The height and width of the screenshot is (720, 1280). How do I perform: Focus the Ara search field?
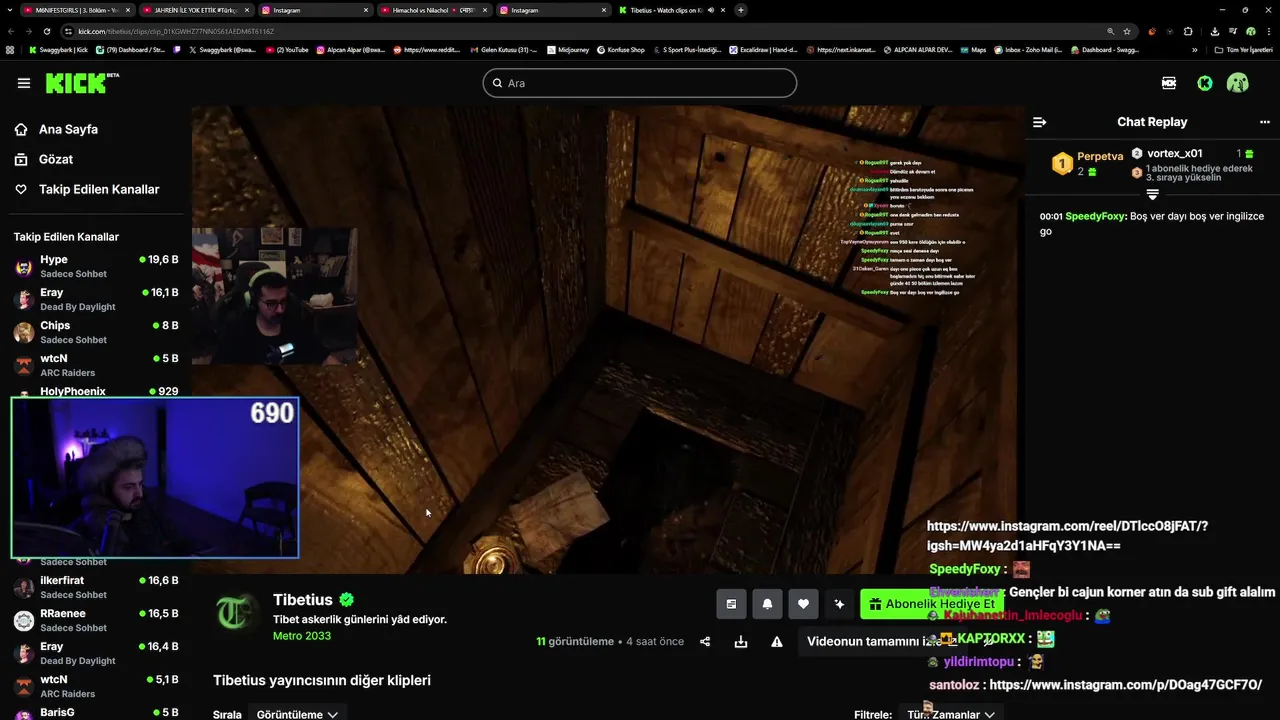pos(640,83)
